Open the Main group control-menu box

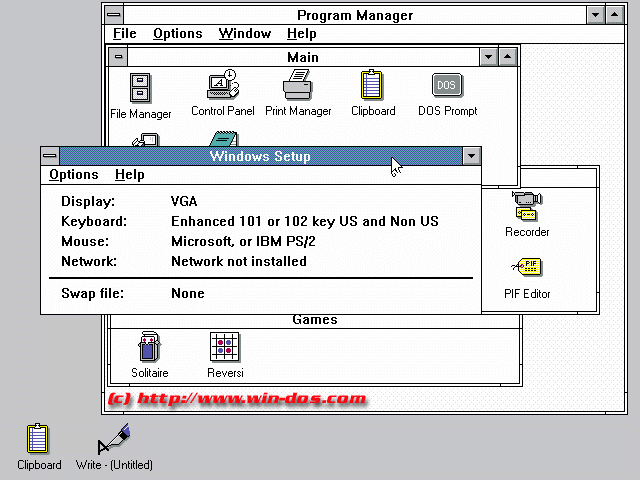click(x=119, y=57)
